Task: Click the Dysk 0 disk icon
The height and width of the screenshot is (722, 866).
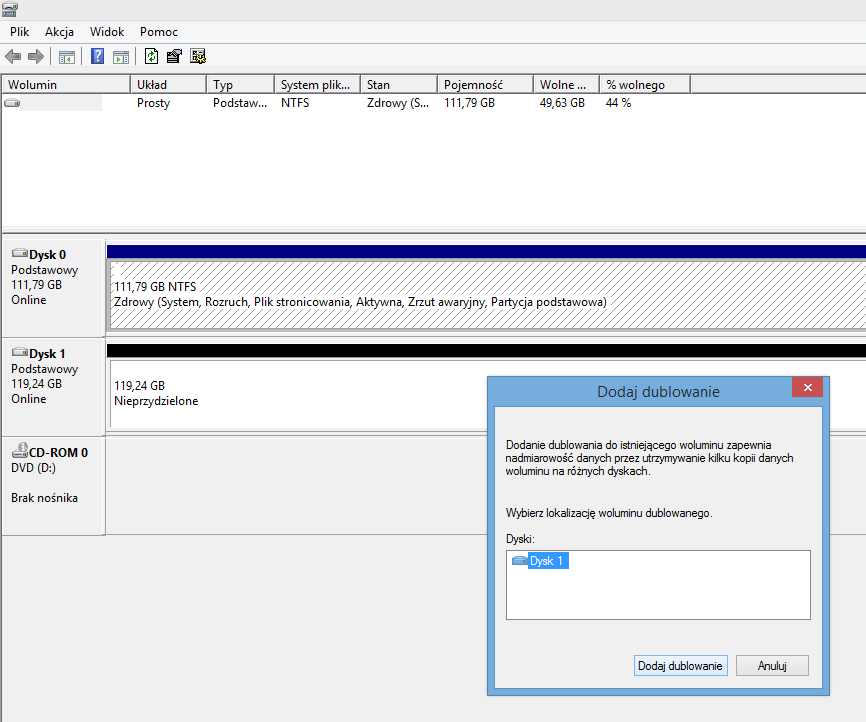Action: [20, 254]
